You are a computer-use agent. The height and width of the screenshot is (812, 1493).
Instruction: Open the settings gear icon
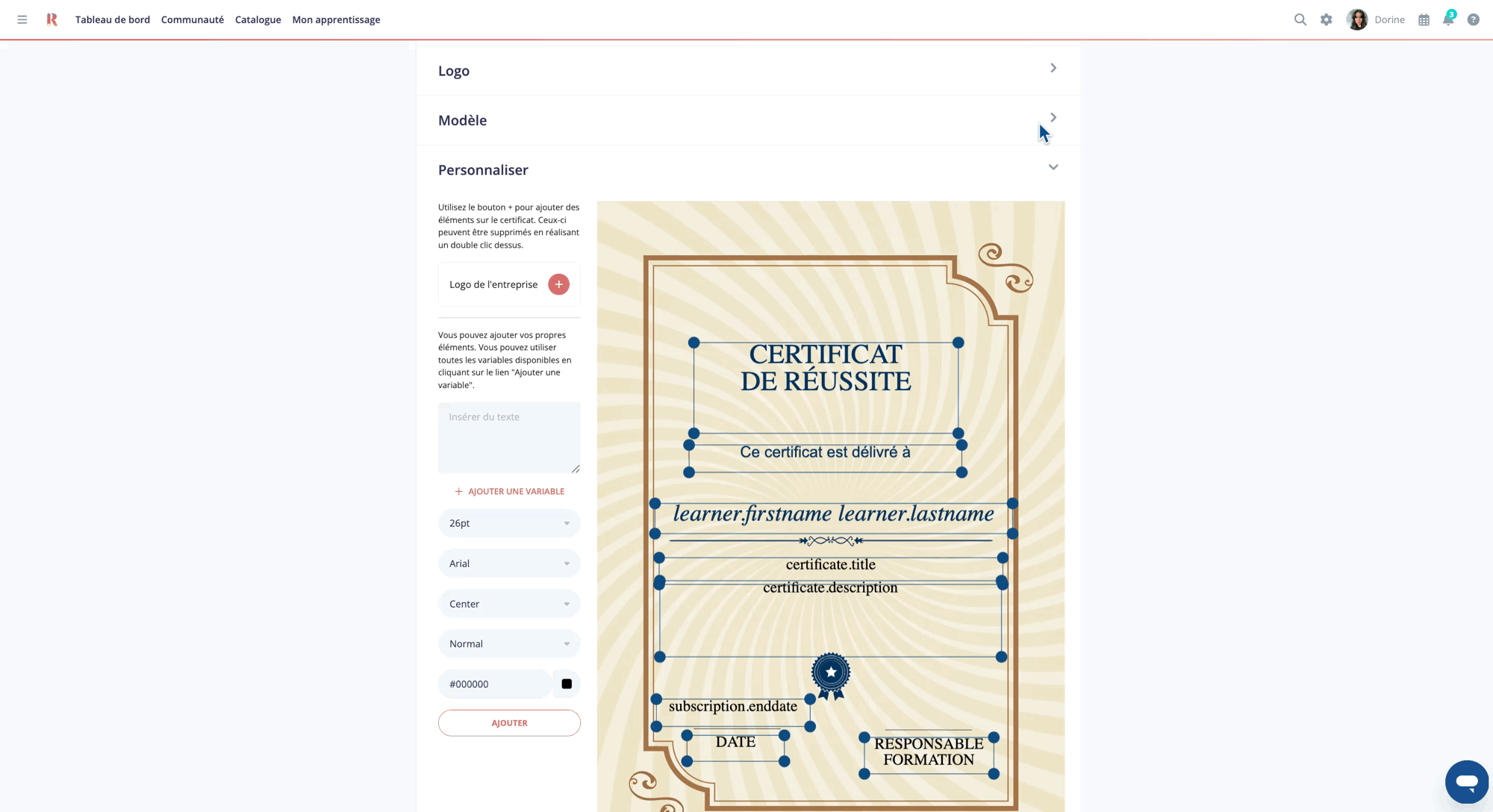pyautogui.click(x=1326, y=19)
